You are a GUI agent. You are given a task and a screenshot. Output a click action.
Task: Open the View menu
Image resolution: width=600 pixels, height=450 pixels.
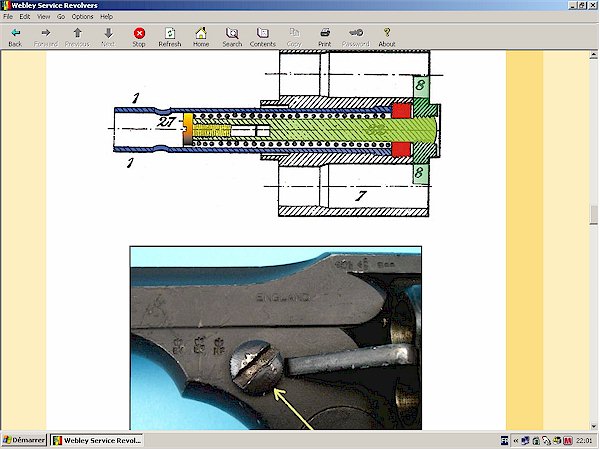point(43,16)
